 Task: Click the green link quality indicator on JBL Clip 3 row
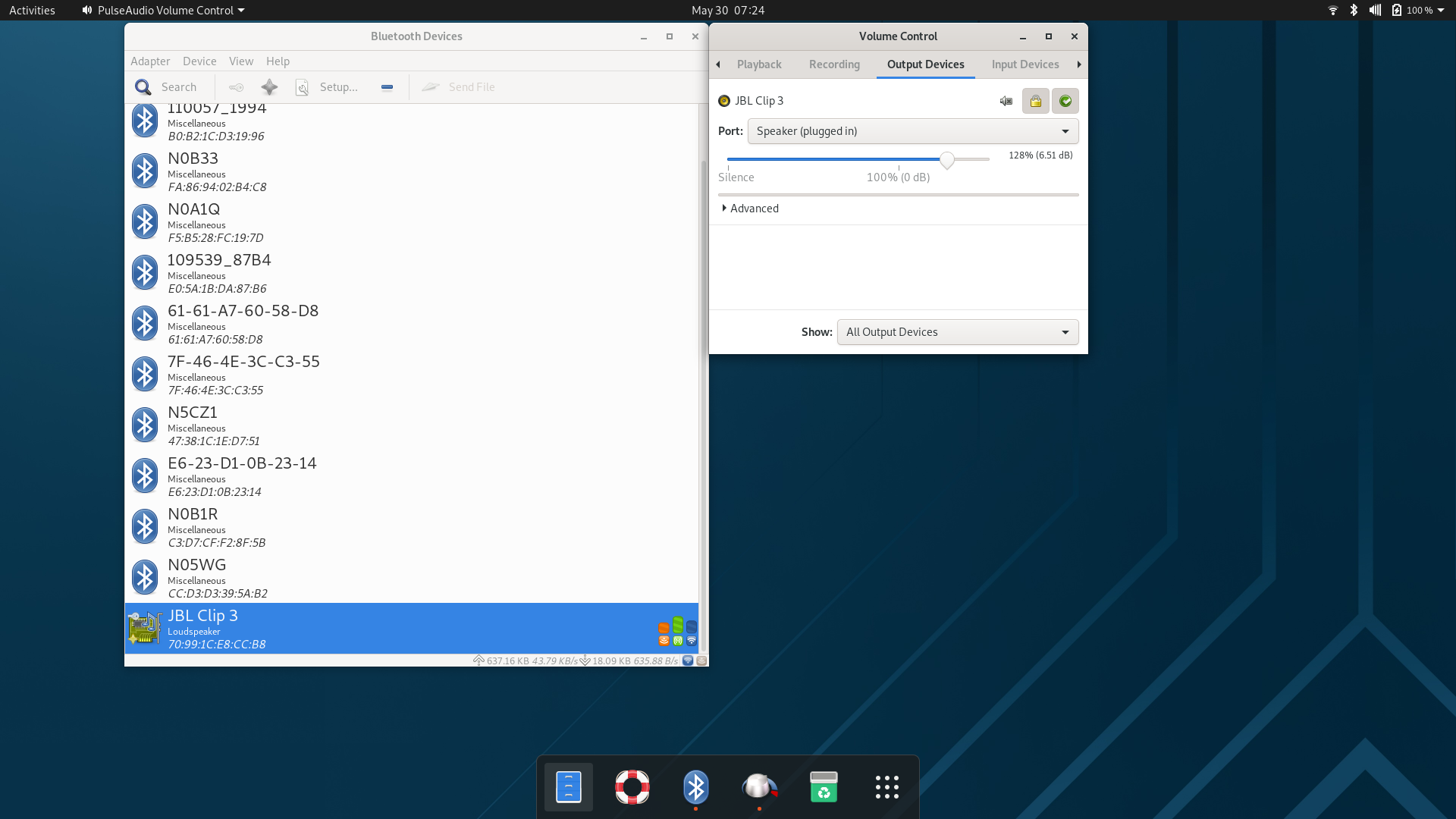(678, 632)
